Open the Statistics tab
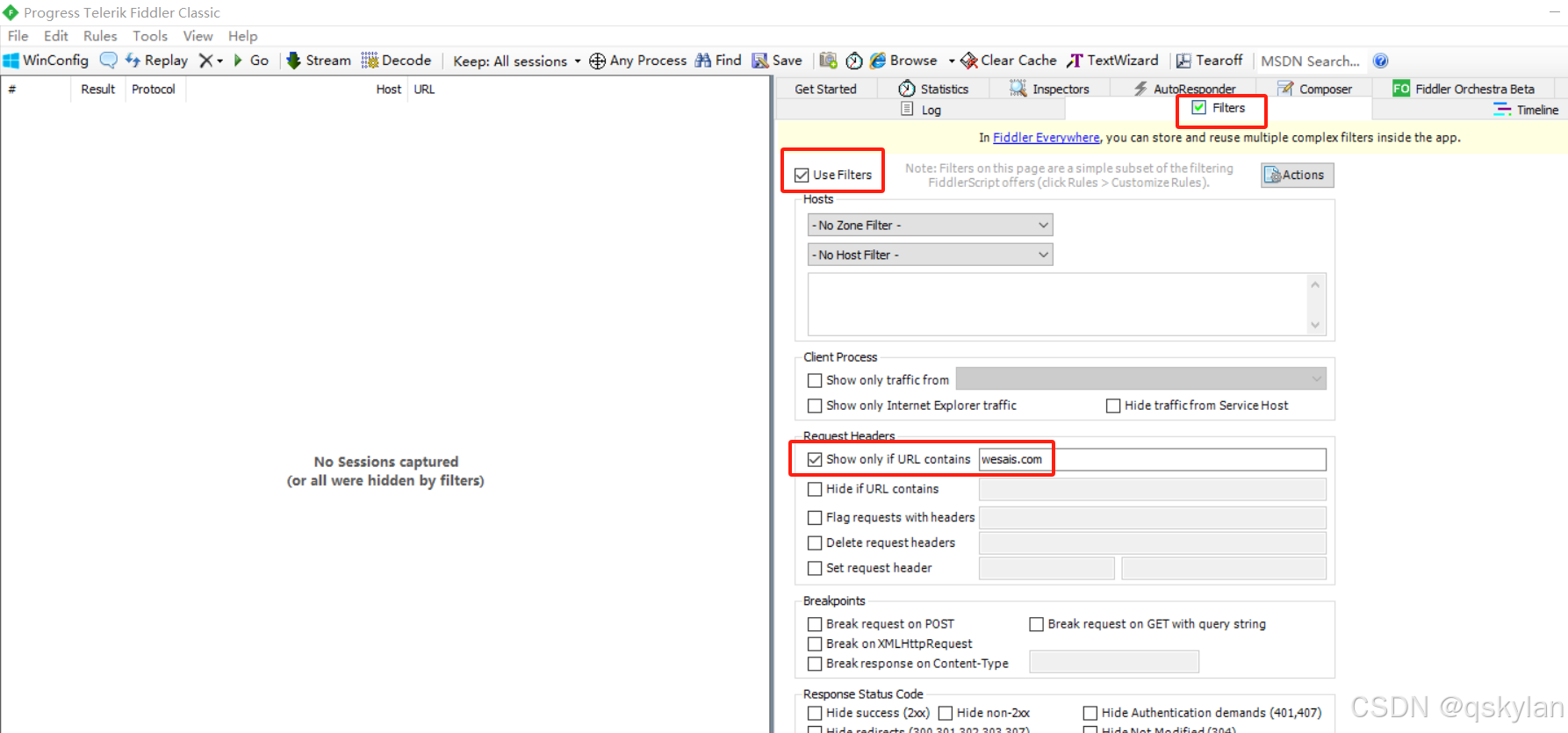Viewport: 1568px width, 733px height. 933,89
